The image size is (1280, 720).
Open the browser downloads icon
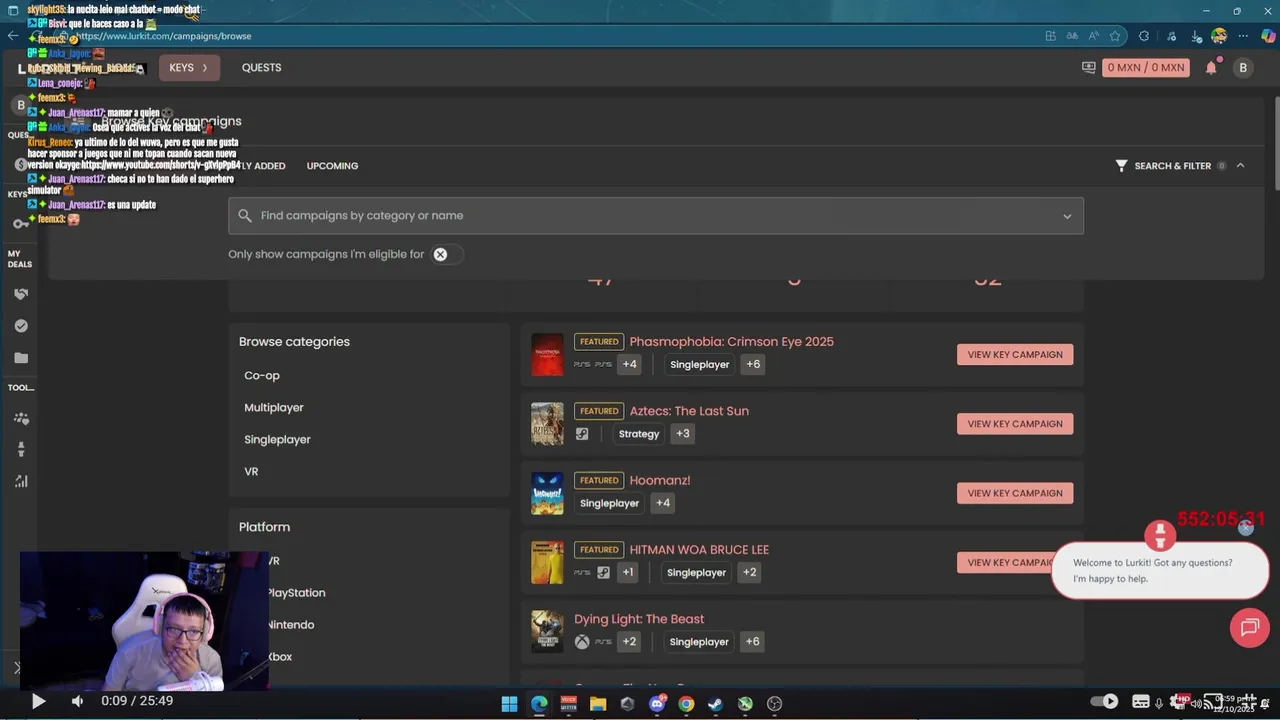[1197, 36]
